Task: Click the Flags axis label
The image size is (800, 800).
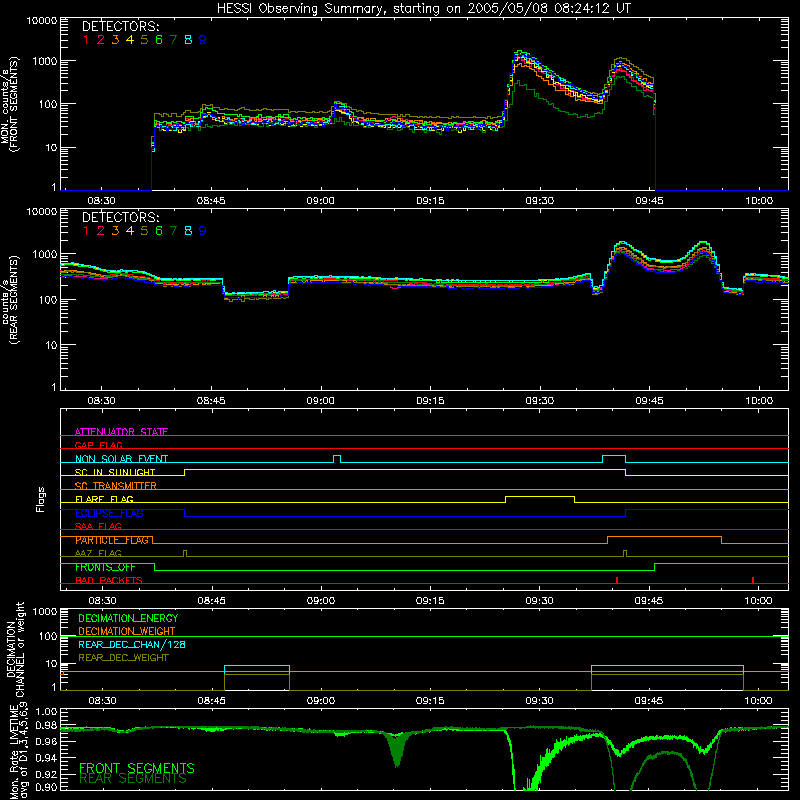Action: pyautogui.click(x=40, y=499)
